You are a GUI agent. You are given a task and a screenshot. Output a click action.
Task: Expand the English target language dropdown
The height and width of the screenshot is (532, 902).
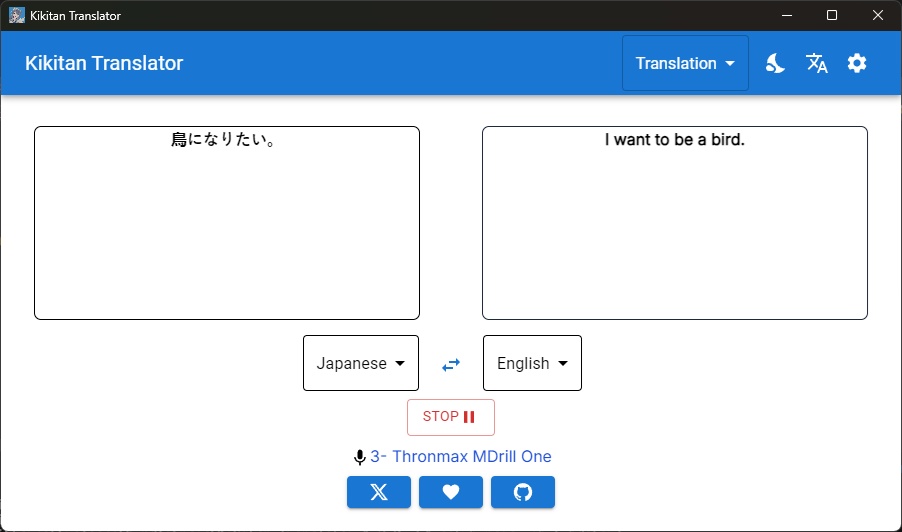coord(532,363)
